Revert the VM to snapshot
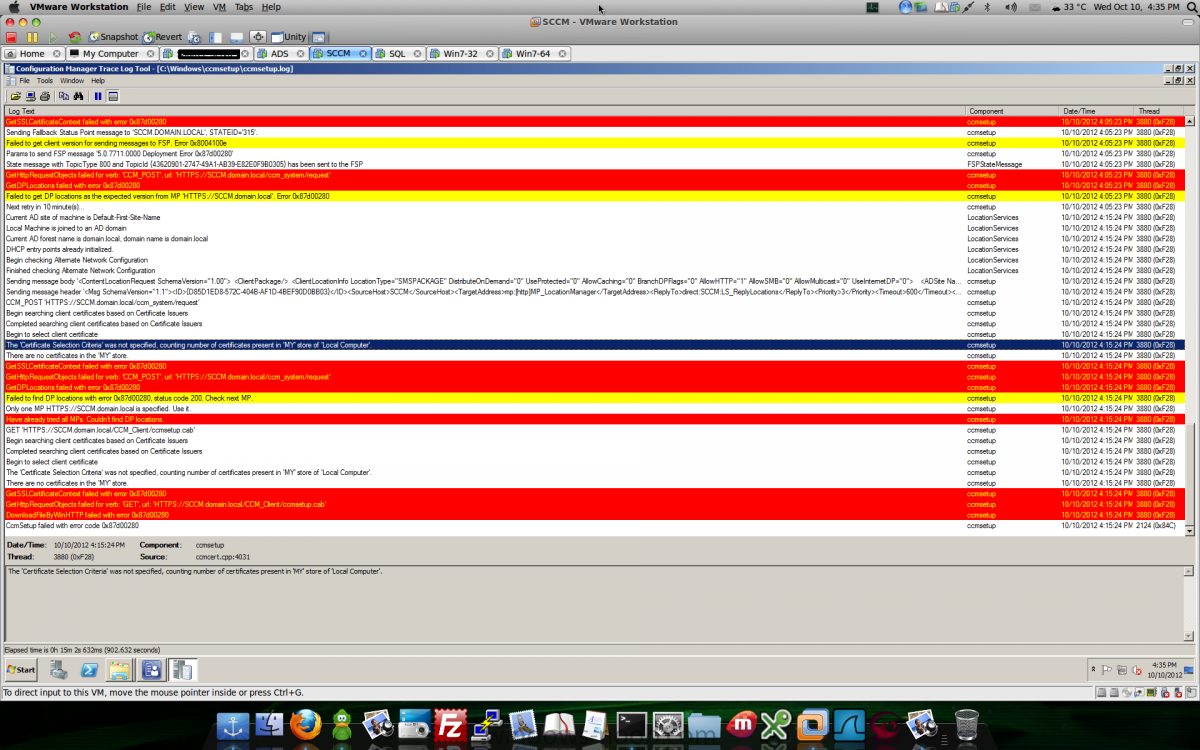 click(x=162, y=37)
